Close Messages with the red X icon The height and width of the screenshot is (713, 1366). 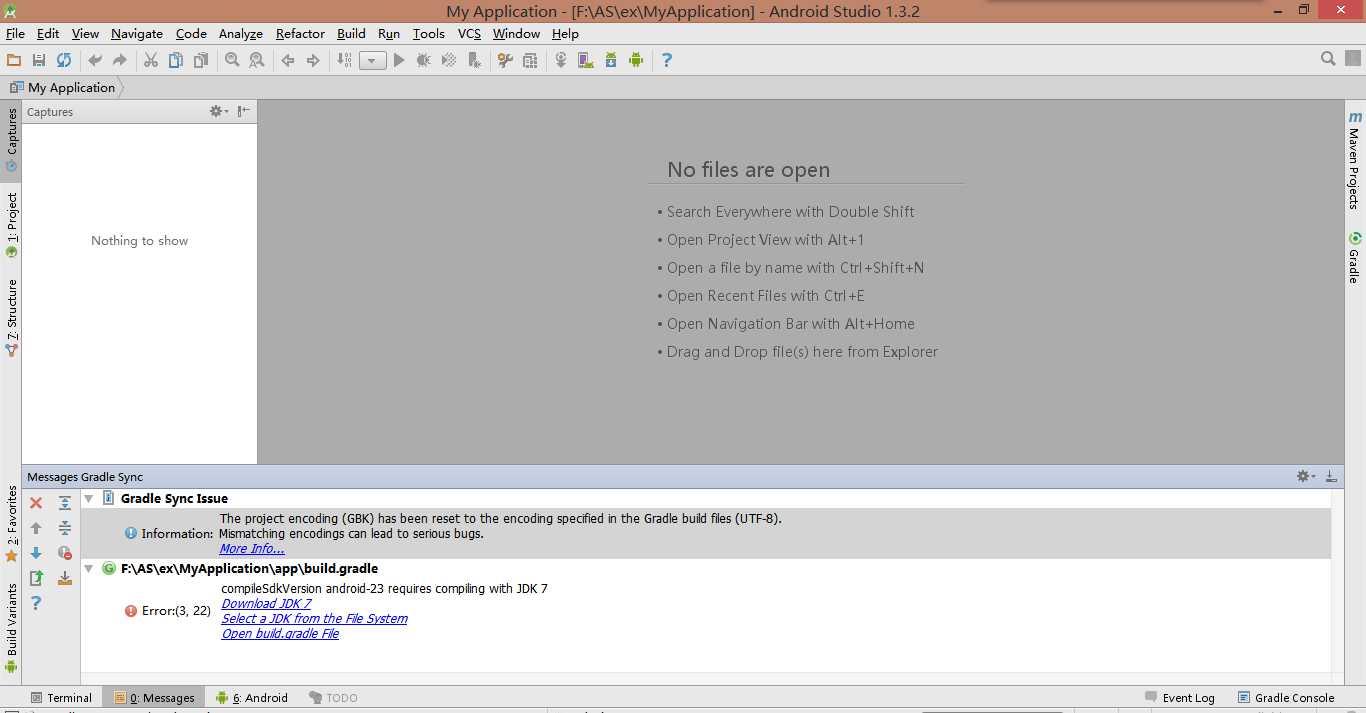coord(36,503)
